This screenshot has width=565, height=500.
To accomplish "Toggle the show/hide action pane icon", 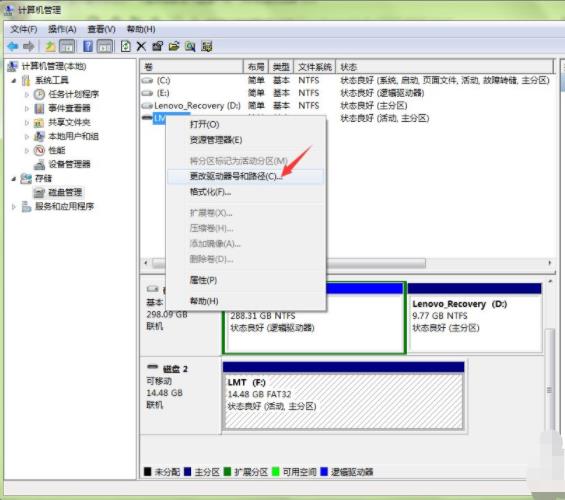I will click(x=105, y=46).
